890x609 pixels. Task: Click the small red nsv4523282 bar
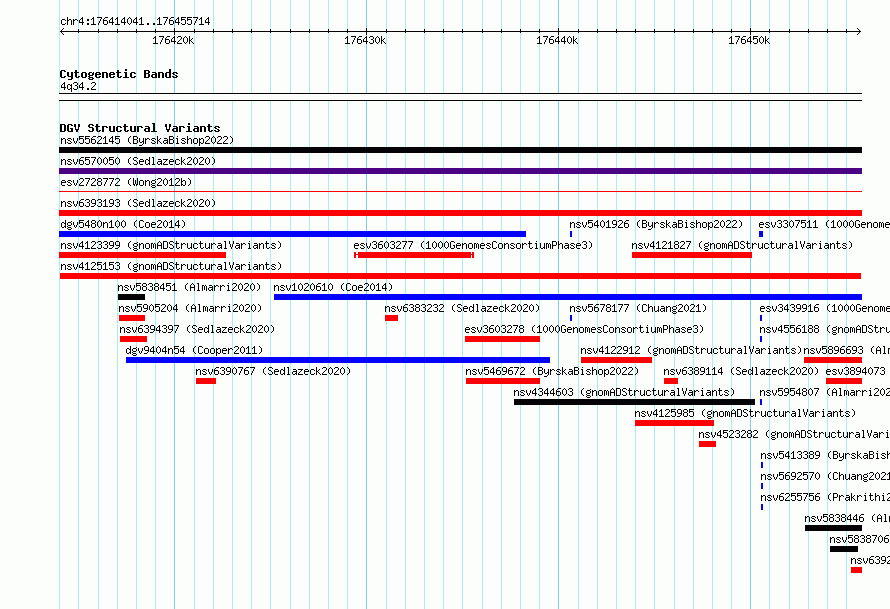pyautogui.click(x=707, y=444)
